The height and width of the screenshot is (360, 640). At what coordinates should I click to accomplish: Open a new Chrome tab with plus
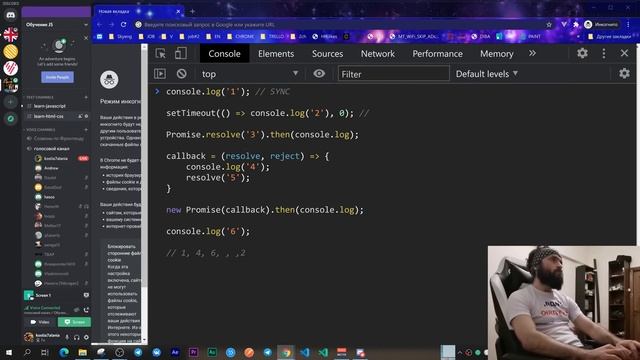192,11
